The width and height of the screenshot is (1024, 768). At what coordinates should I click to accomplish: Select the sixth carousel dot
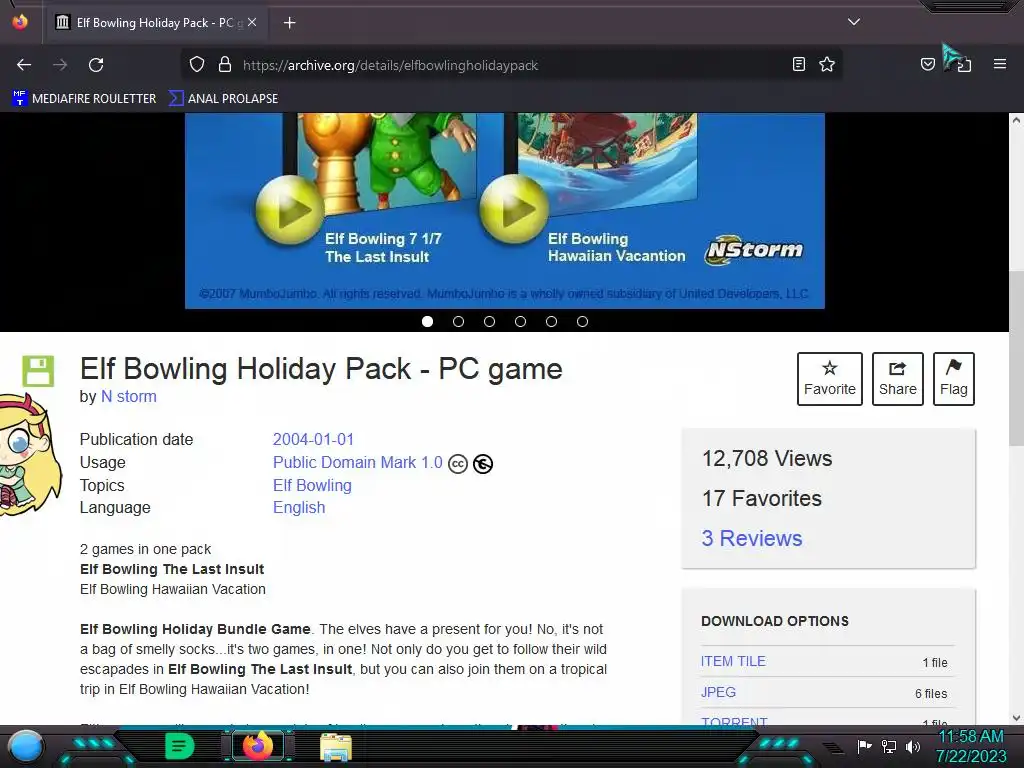[583, 321]
